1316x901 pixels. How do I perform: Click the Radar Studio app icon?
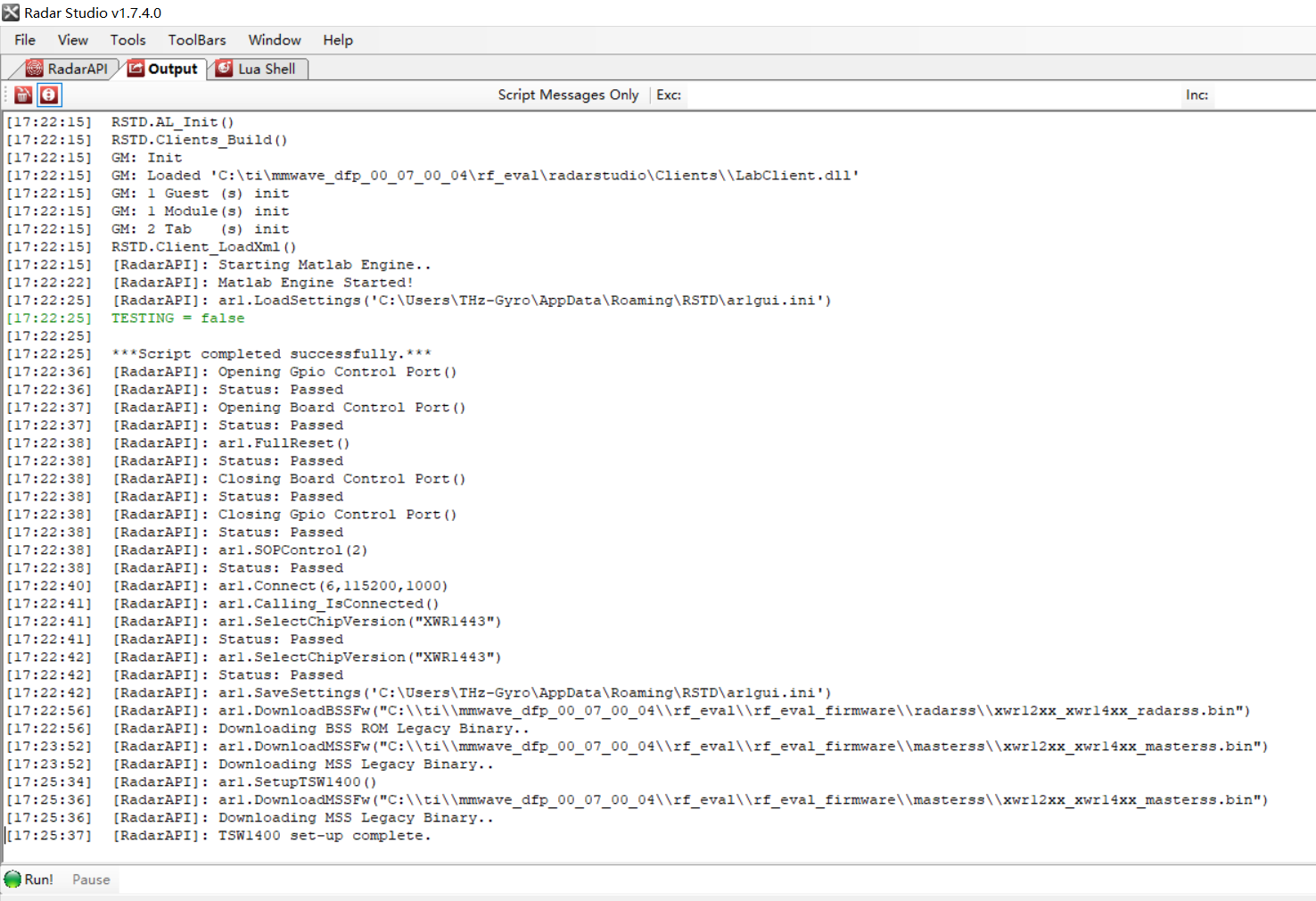(x=11, y=12)
